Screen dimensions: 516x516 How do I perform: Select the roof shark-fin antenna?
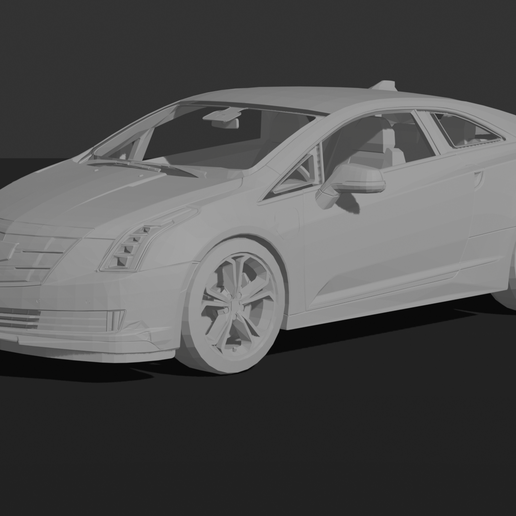383,85
